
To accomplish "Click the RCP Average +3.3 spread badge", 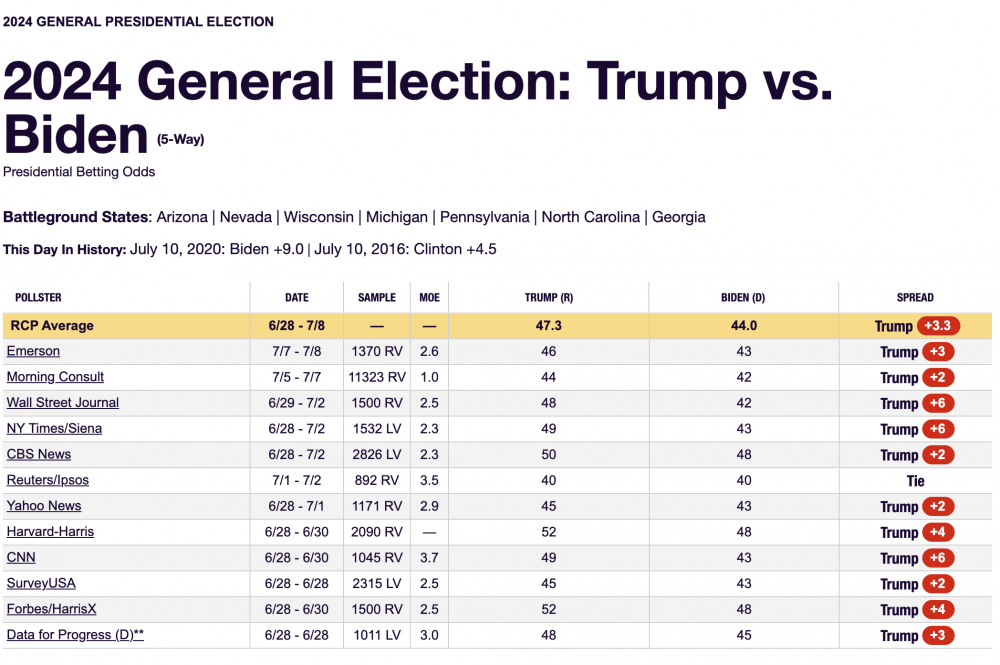I will click(x=940, y=326).
